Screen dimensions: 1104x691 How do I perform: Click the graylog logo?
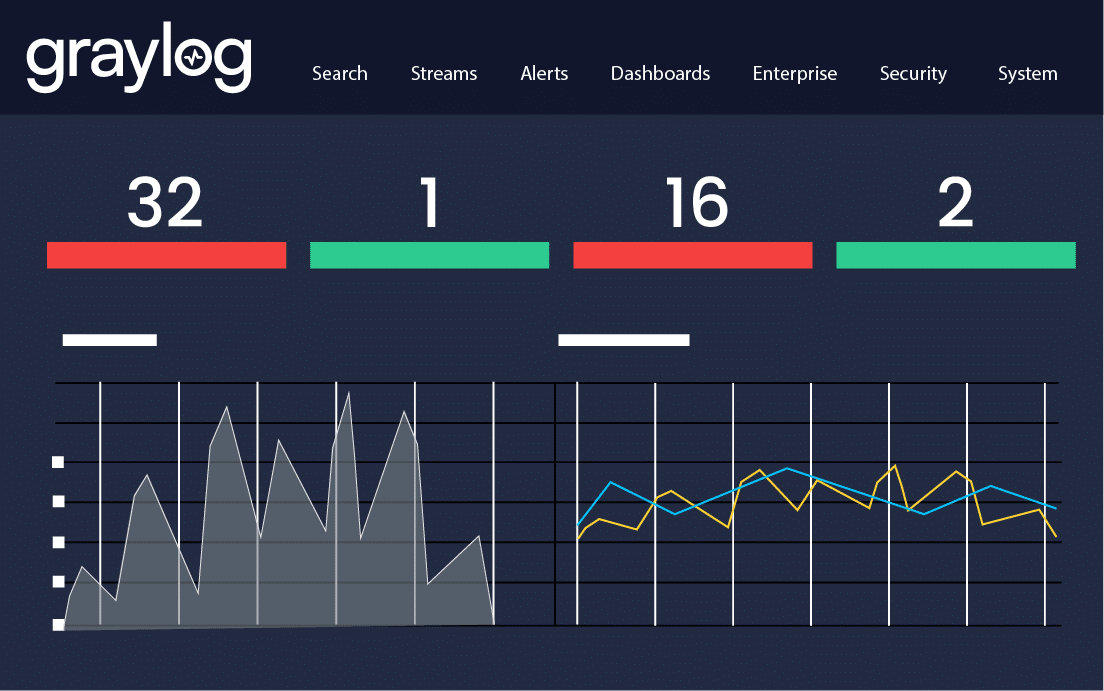click(x=138, y=62)
